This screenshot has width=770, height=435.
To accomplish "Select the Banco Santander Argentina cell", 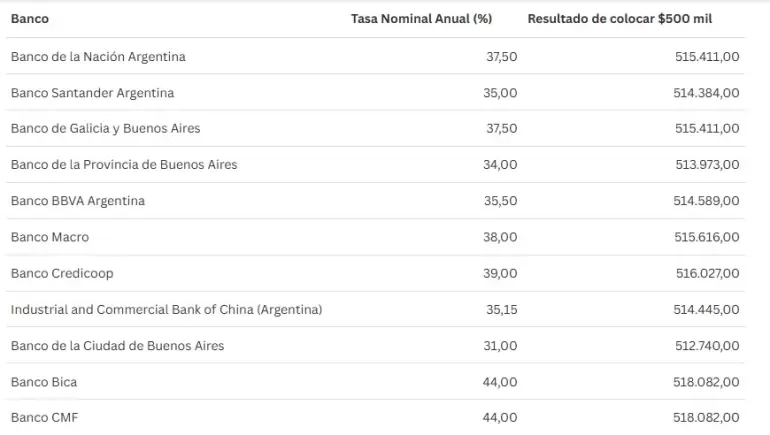I will 92,93.
